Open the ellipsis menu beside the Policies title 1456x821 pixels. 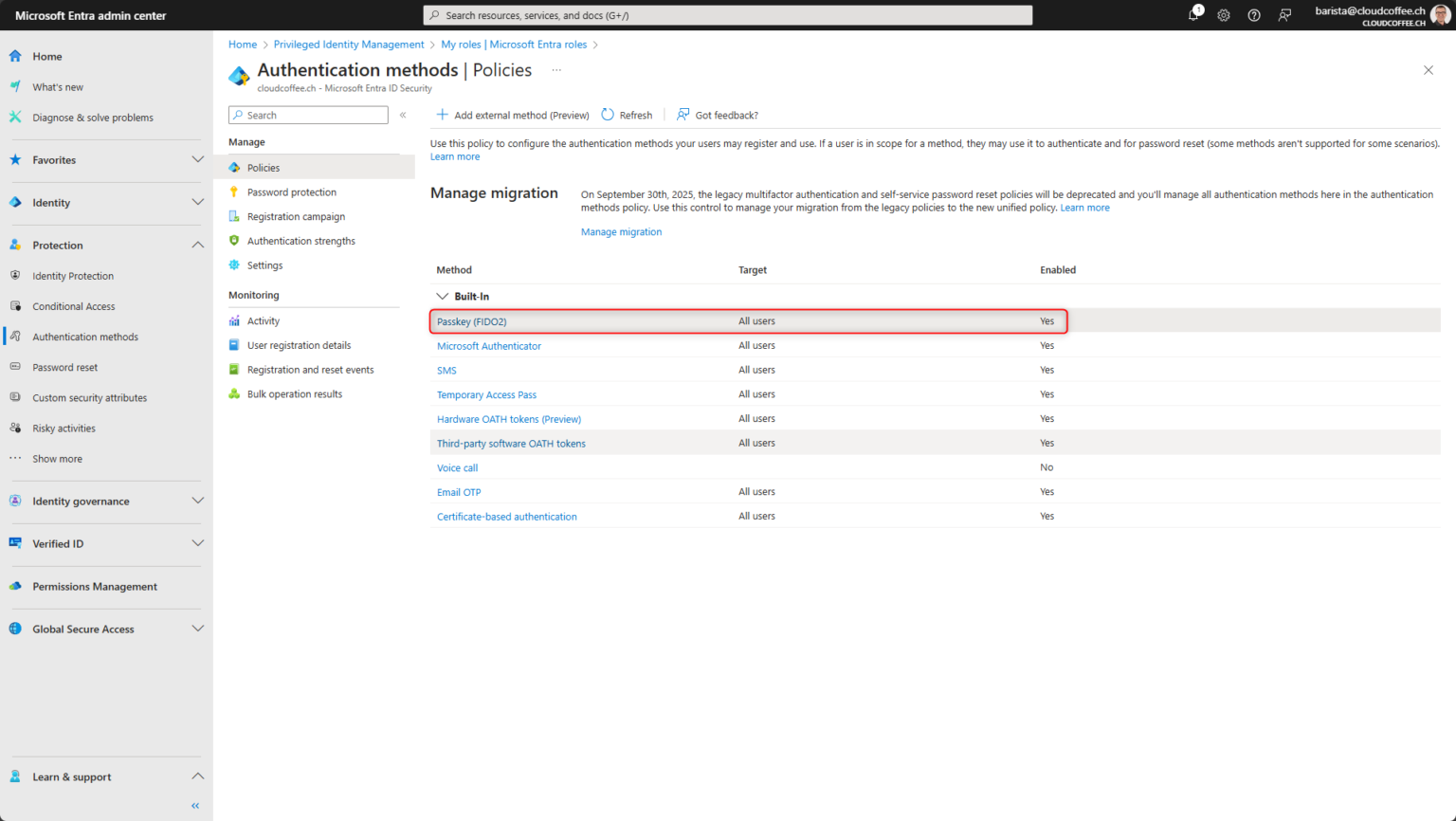[x=556, y=70]
